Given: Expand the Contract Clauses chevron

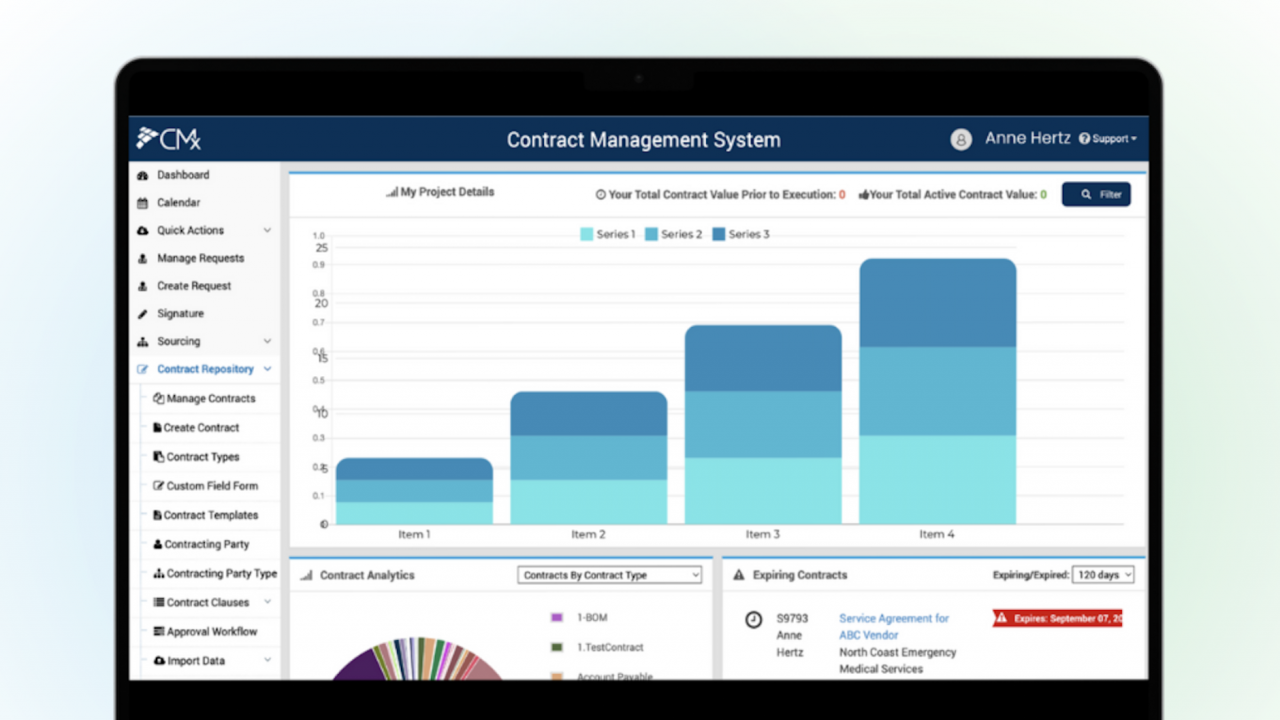Looking at the screenshot, I should 267,602.
